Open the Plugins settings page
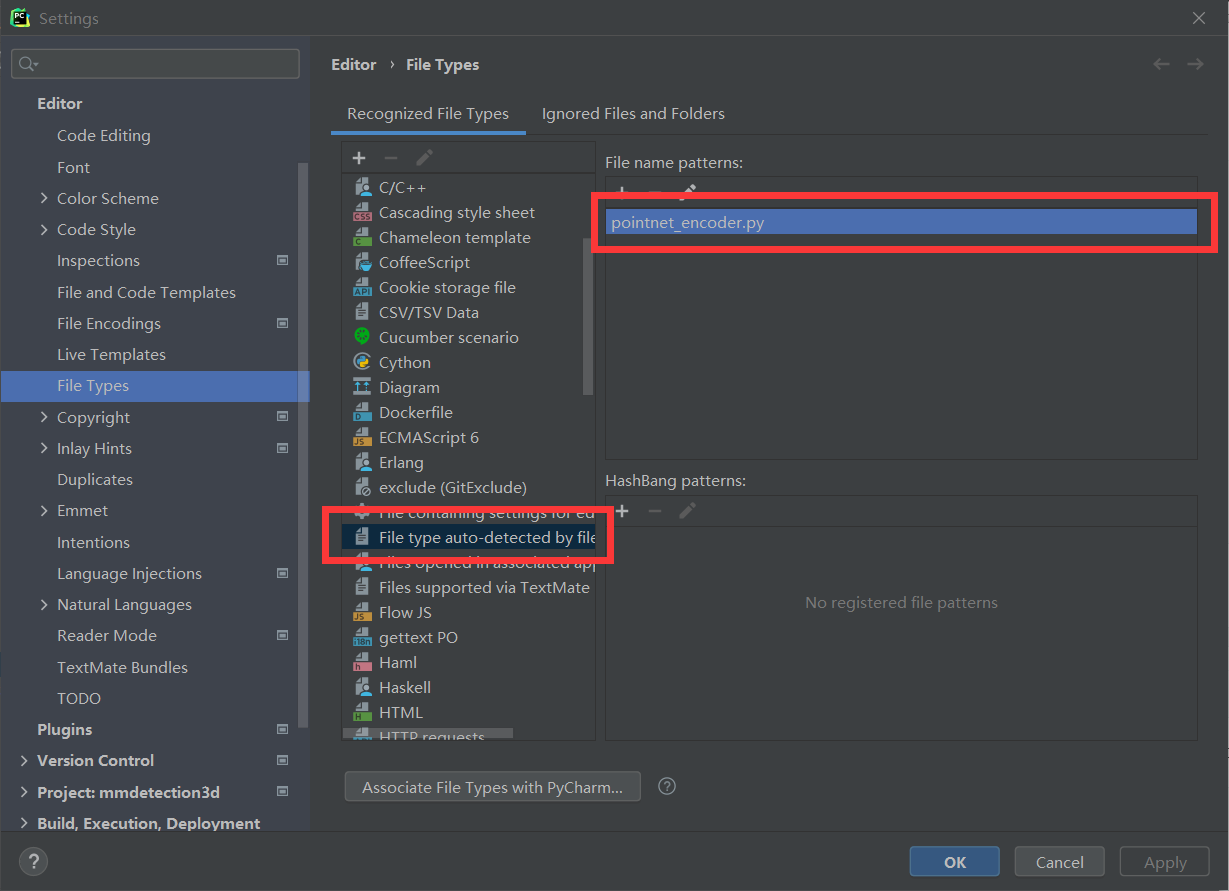This screenshot has width=1229, height=891. [x=64, y=729]
